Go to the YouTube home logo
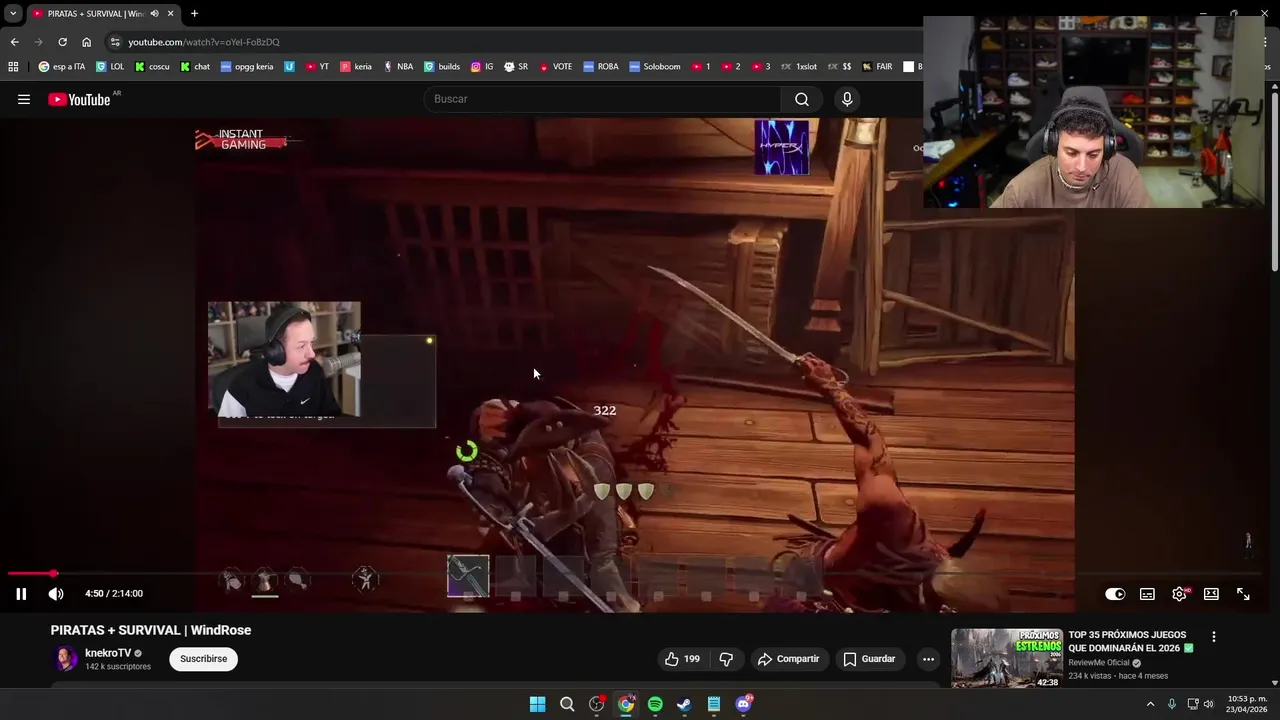Viewport: 1280px width, 720px height. [x=79, y=99]
